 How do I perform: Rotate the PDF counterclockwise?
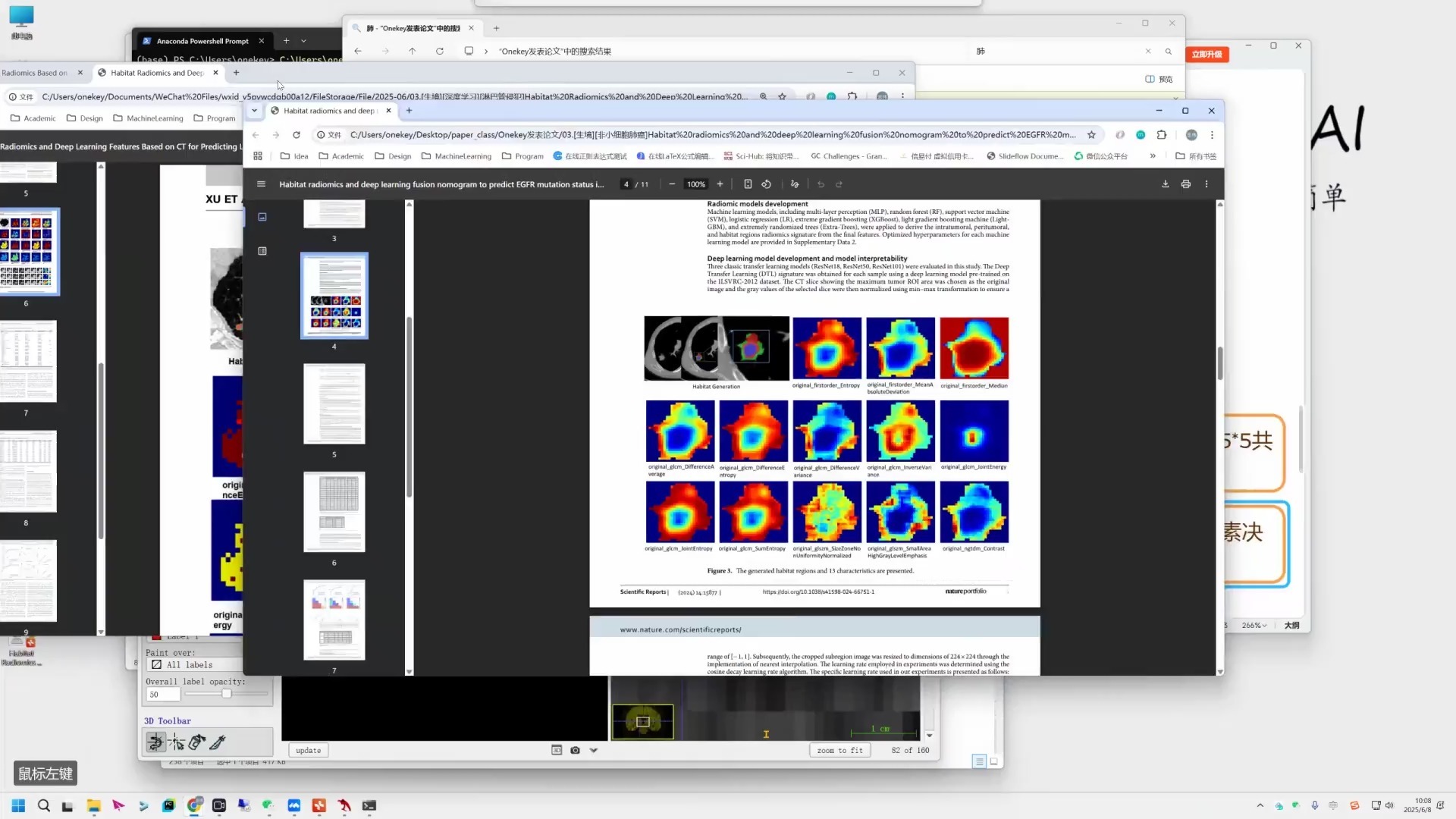pos(767,184)
